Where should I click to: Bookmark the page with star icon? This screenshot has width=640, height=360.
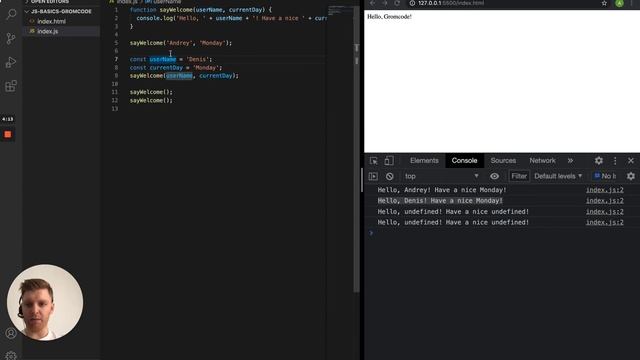tap(604, 3)
